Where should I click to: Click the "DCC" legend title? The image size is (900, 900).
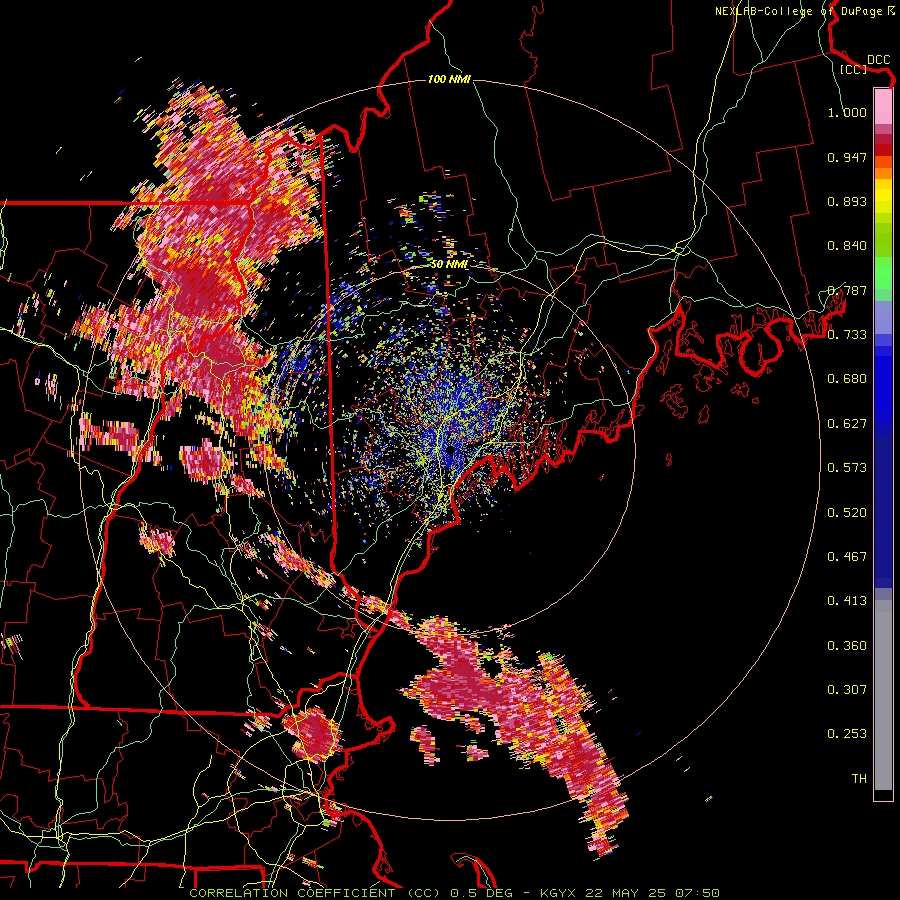[x=878, y=60]
